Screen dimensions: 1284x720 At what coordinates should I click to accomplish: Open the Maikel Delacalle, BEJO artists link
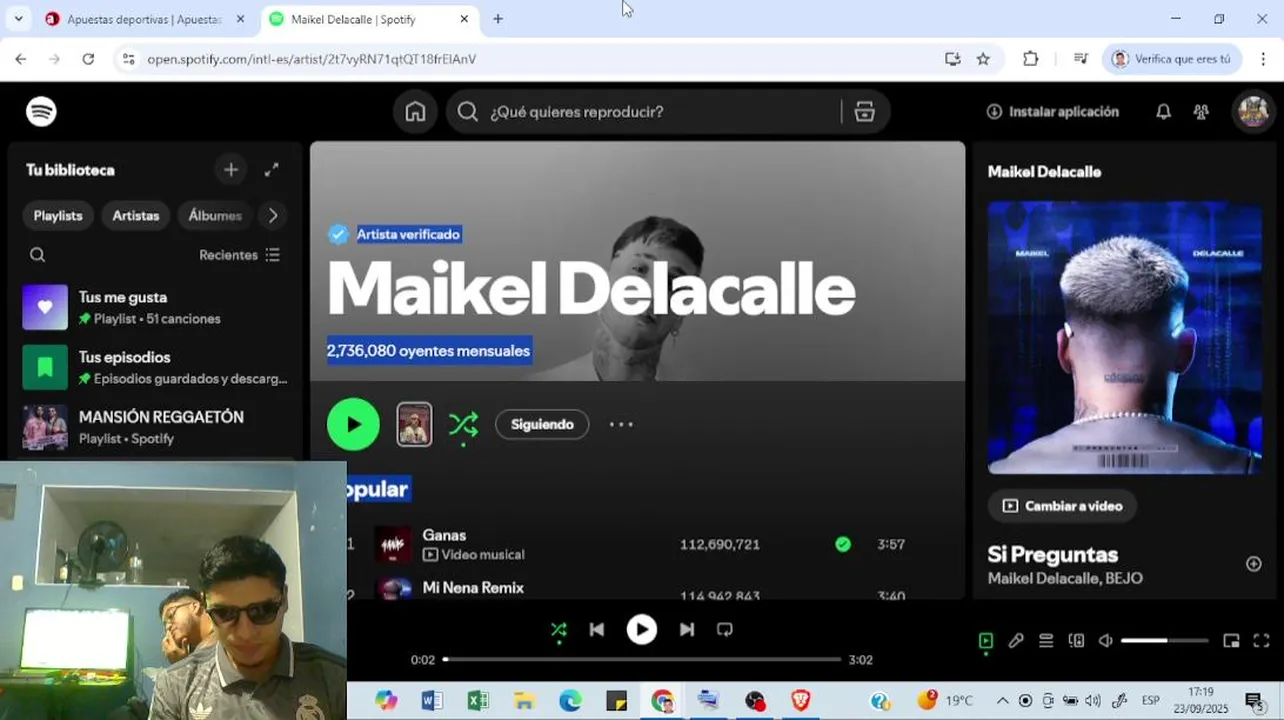click(x=1065, y=578)
